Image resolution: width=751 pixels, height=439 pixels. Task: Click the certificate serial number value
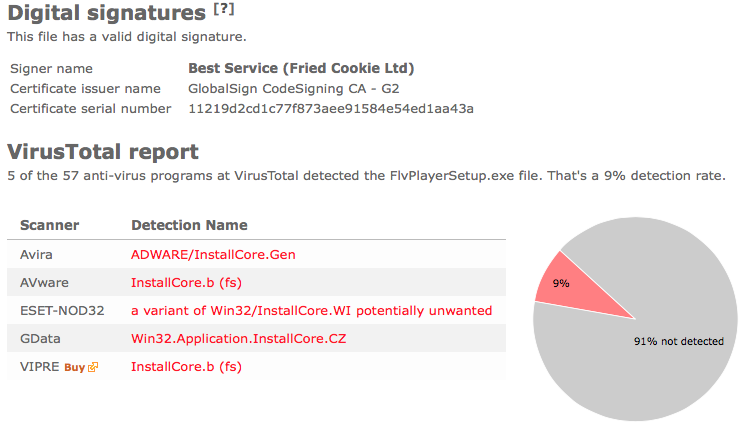click(x=331, y=109)
